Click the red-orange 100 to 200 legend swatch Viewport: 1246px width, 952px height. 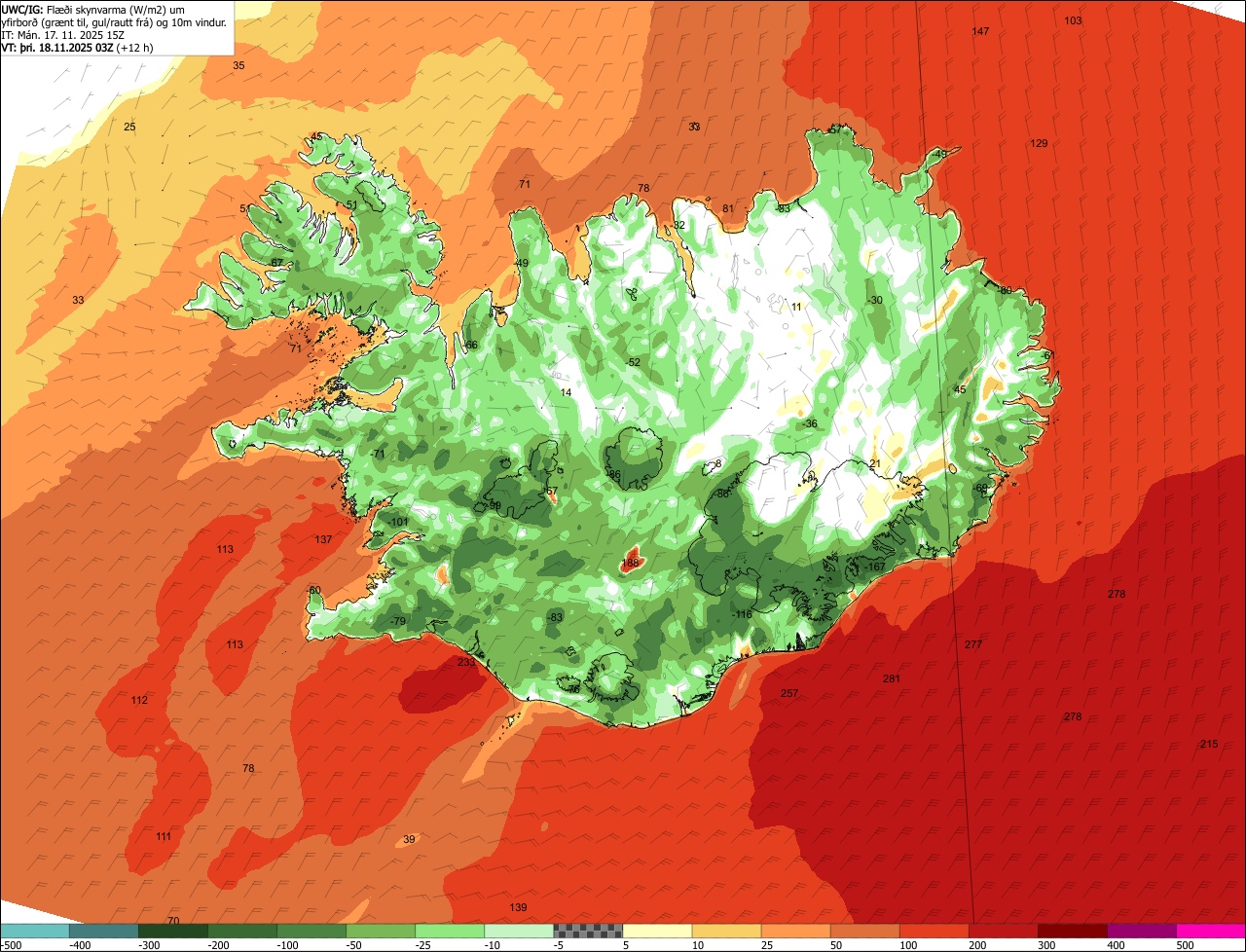point(934,931)
